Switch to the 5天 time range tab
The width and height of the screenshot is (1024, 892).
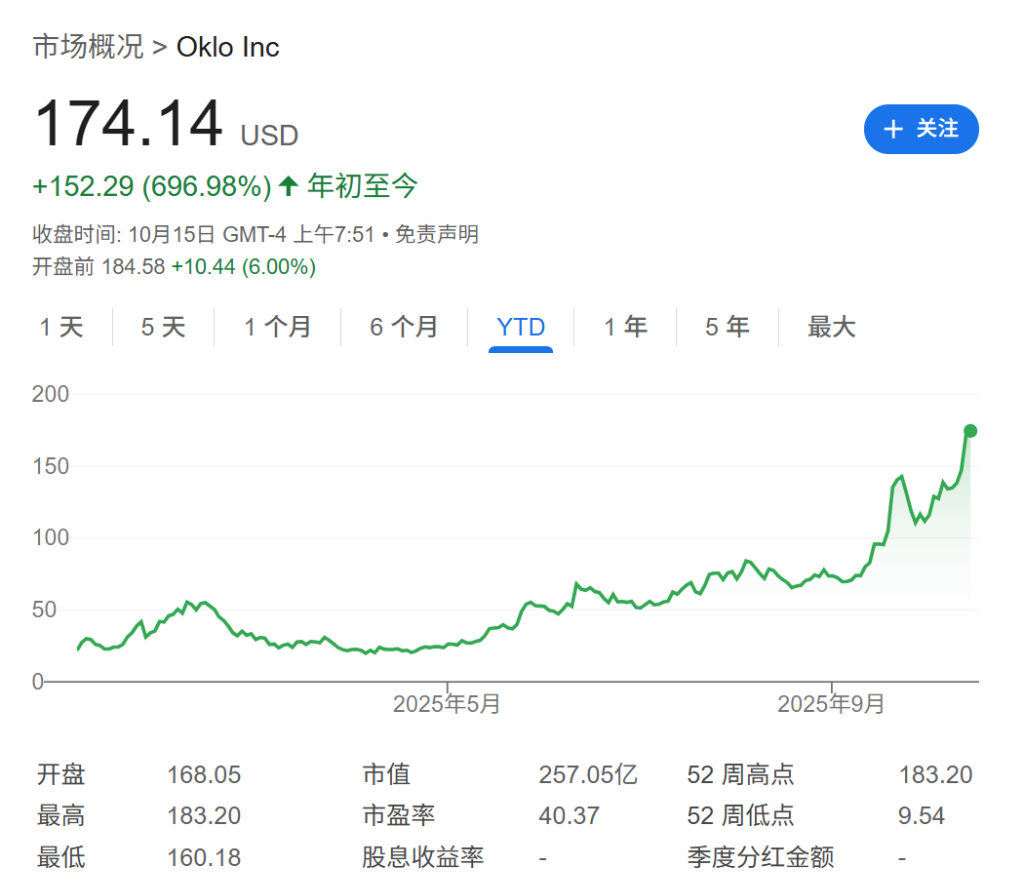pyautogui.click(x=163, y=327)
